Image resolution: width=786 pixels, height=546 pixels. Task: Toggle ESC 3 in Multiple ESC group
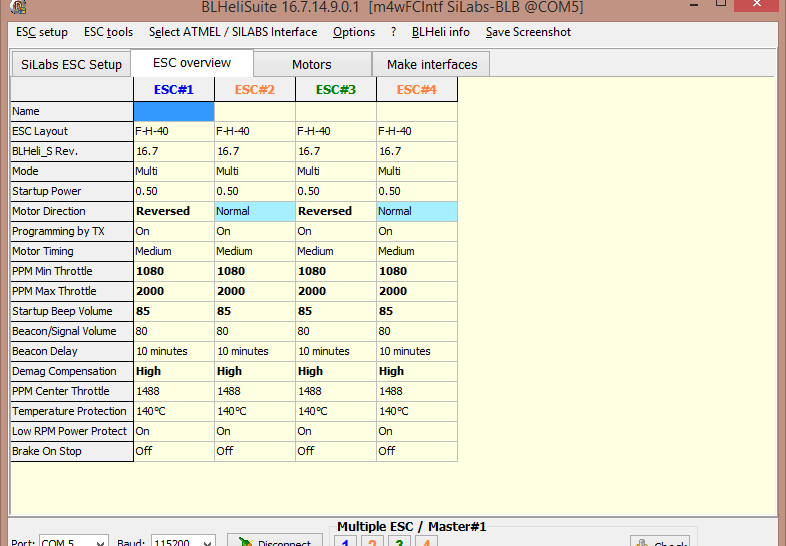[x=399, y=541]
